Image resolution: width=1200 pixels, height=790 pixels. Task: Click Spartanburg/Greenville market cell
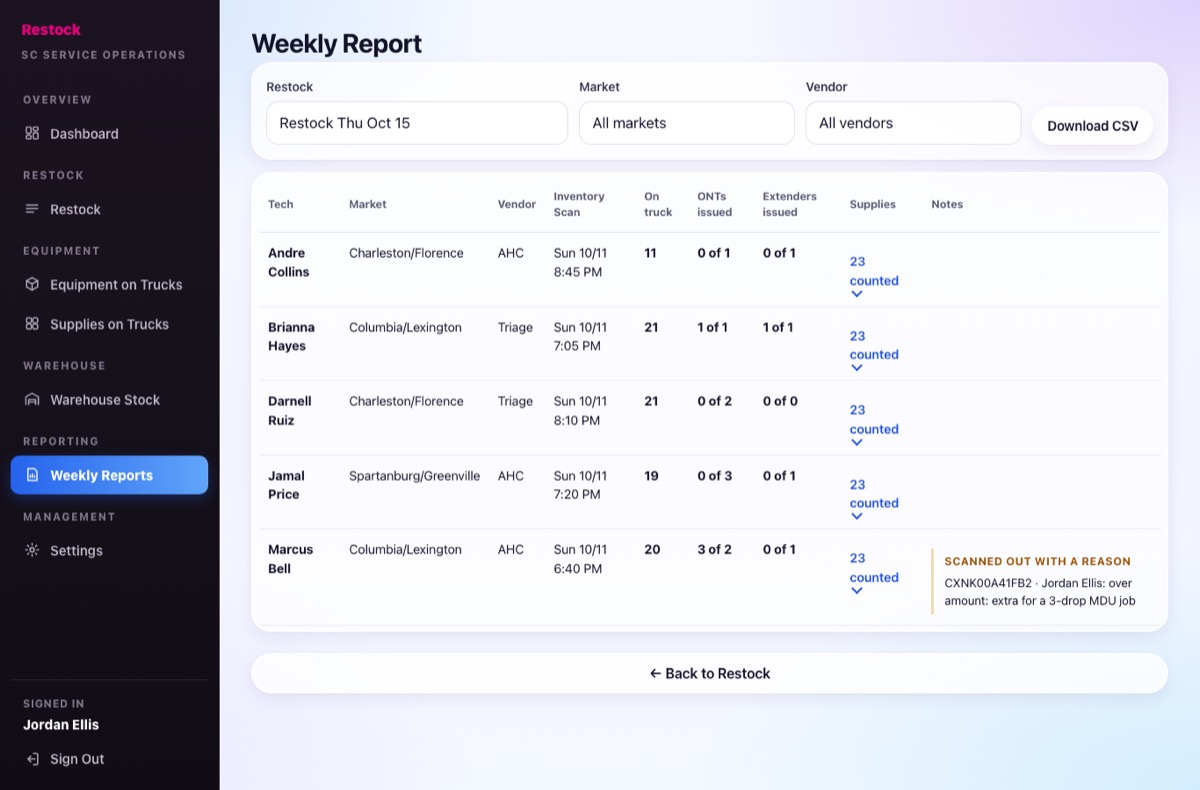[x=415, y=476]
